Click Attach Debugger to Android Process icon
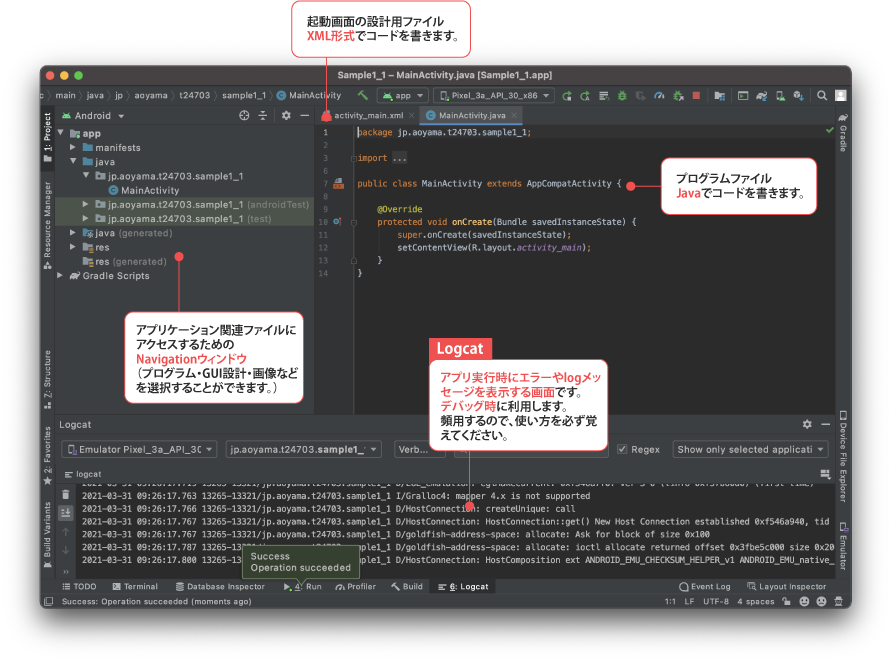The height and width of the screenshot is (662, 892). pyautogui.click(x=678, y=96)
